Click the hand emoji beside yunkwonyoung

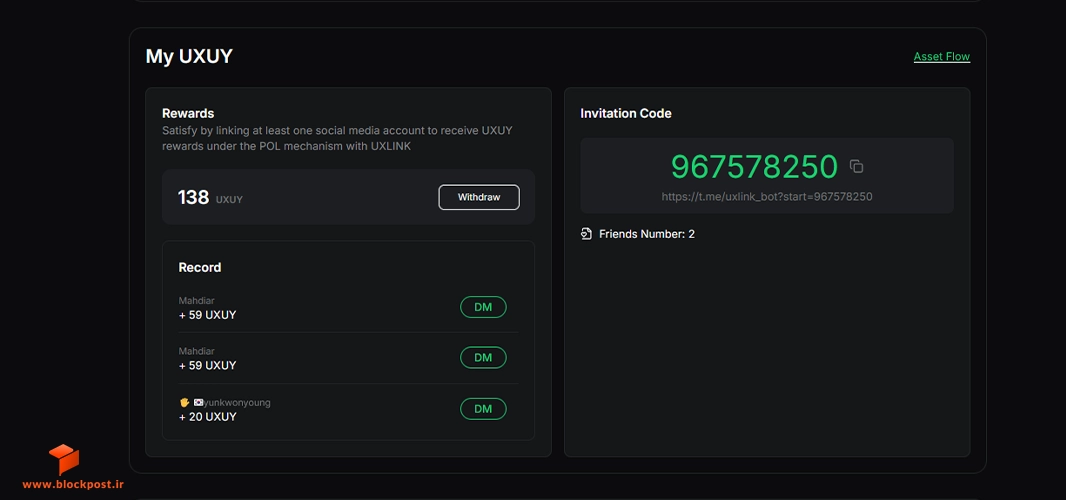(x=184, y=403)
